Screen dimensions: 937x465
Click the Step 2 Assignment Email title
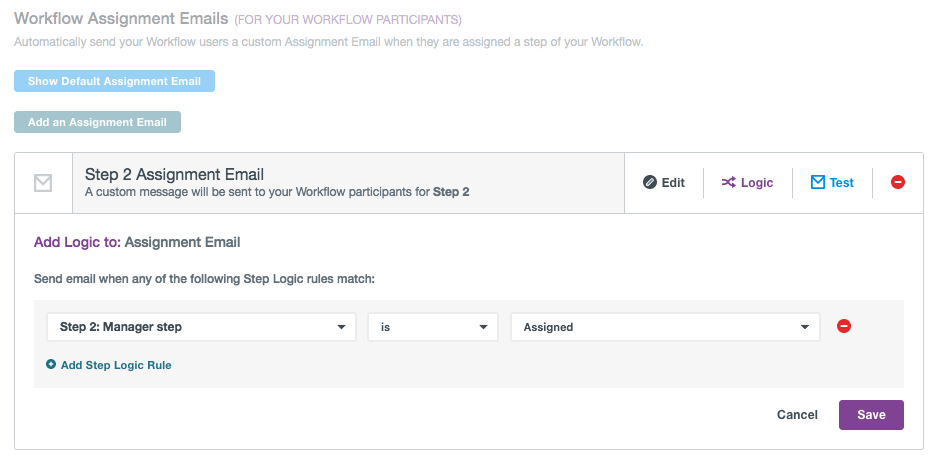(174, 174)
